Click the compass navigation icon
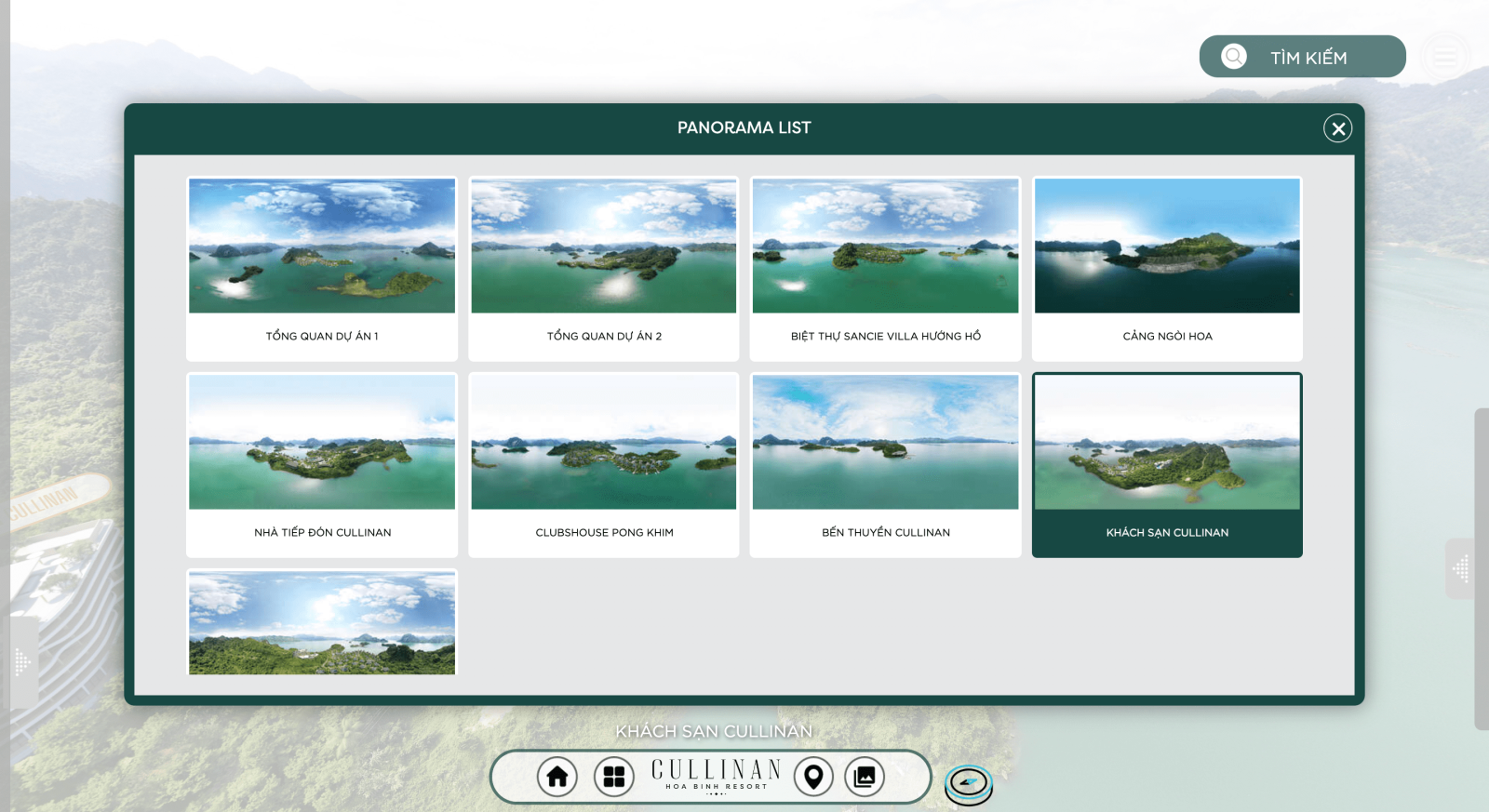Screen dimensions: 1489x812 tap(969, 783)
